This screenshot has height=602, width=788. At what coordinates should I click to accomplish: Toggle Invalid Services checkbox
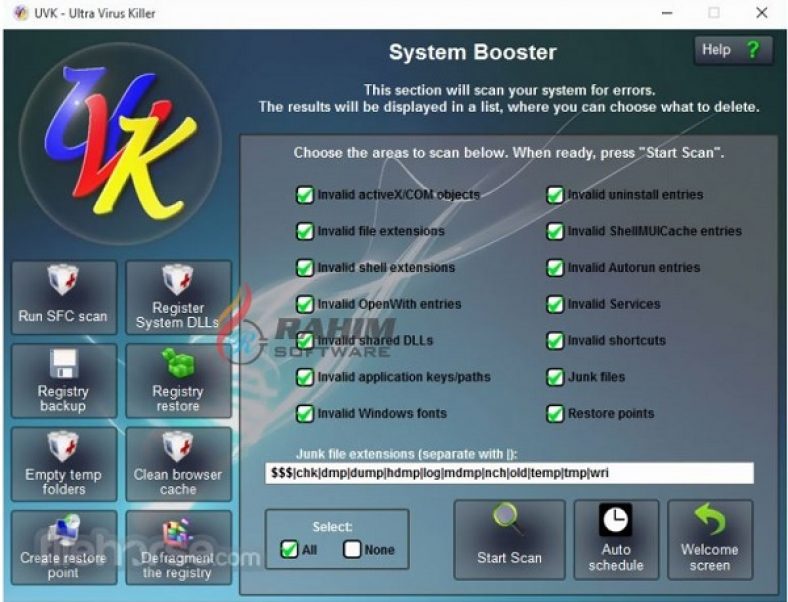555,304
